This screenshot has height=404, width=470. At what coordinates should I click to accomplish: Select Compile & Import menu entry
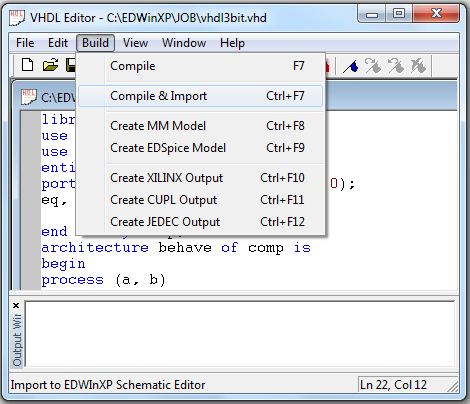[201, 96]
